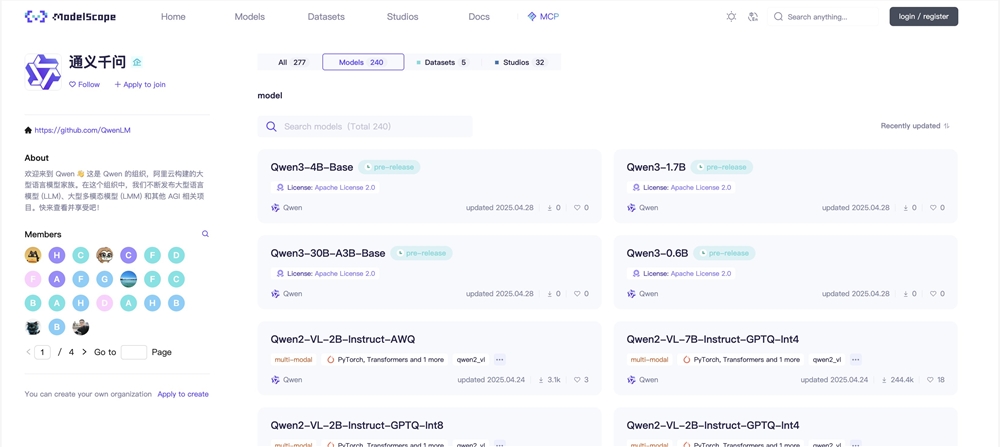
Task: Open the three-dots menu on Qwen2-VL-2B-Instruct-AWQ card
Action: pos(499,360)
